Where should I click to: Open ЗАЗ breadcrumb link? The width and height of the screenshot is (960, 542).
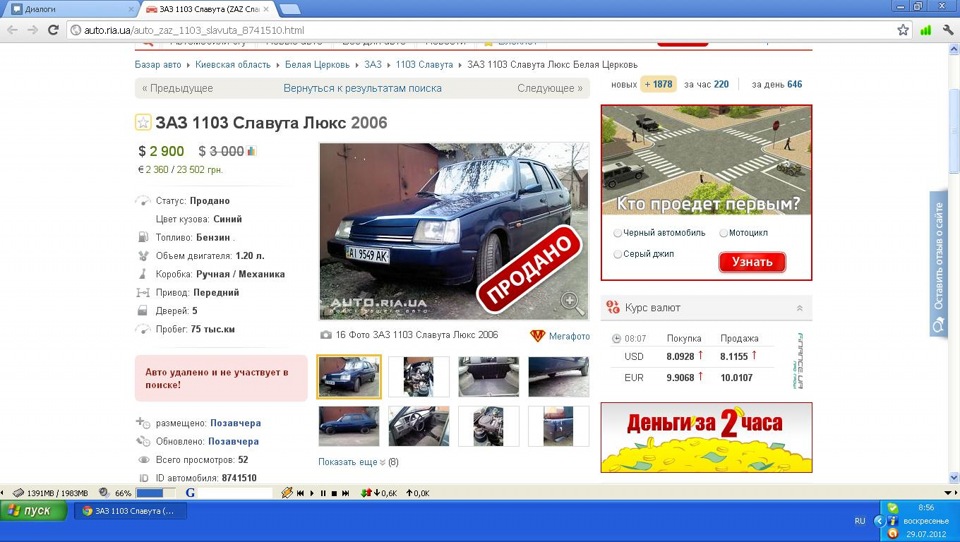[x=373, y=64]
